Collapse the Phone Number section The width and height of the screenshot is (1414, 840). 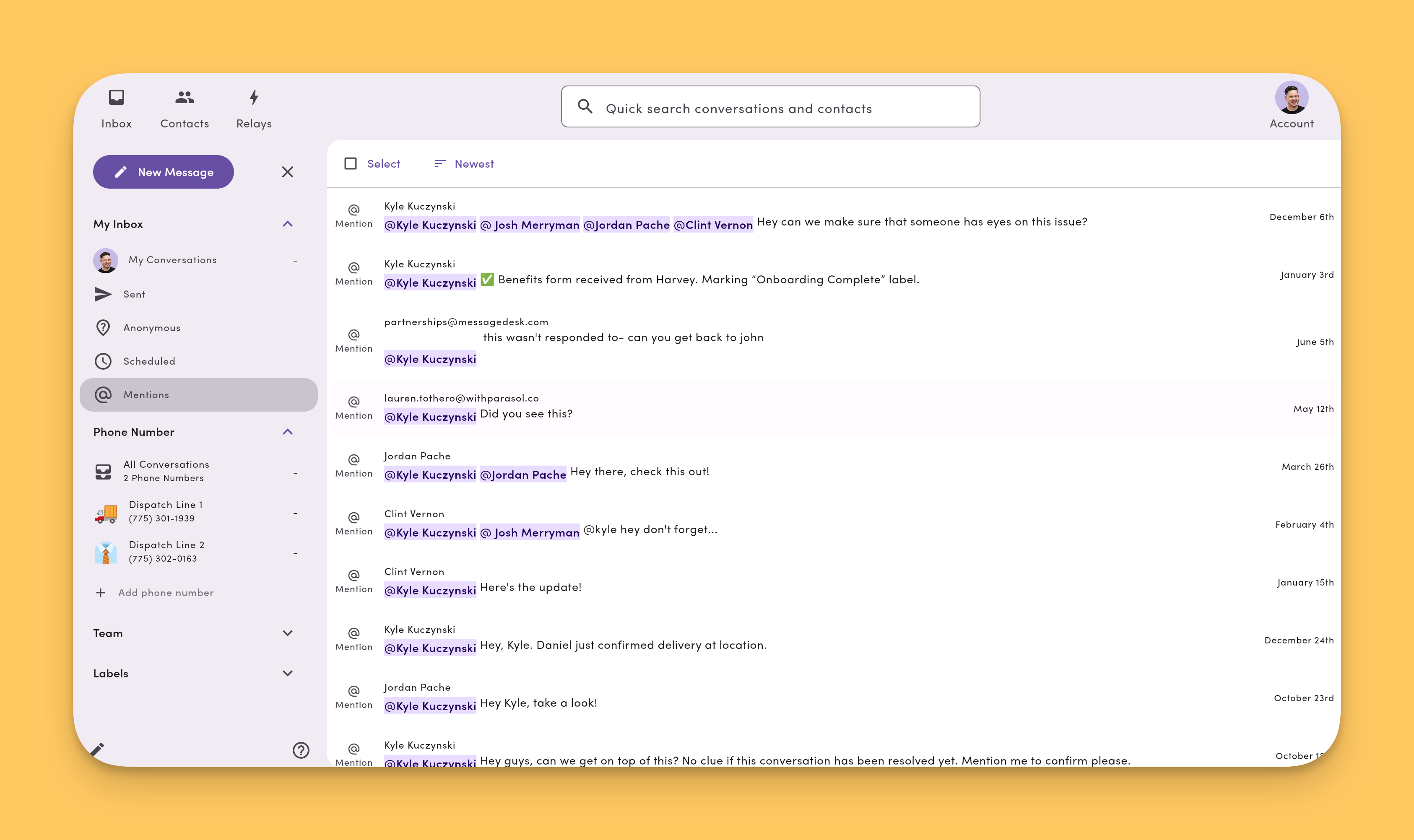point(288,432)
